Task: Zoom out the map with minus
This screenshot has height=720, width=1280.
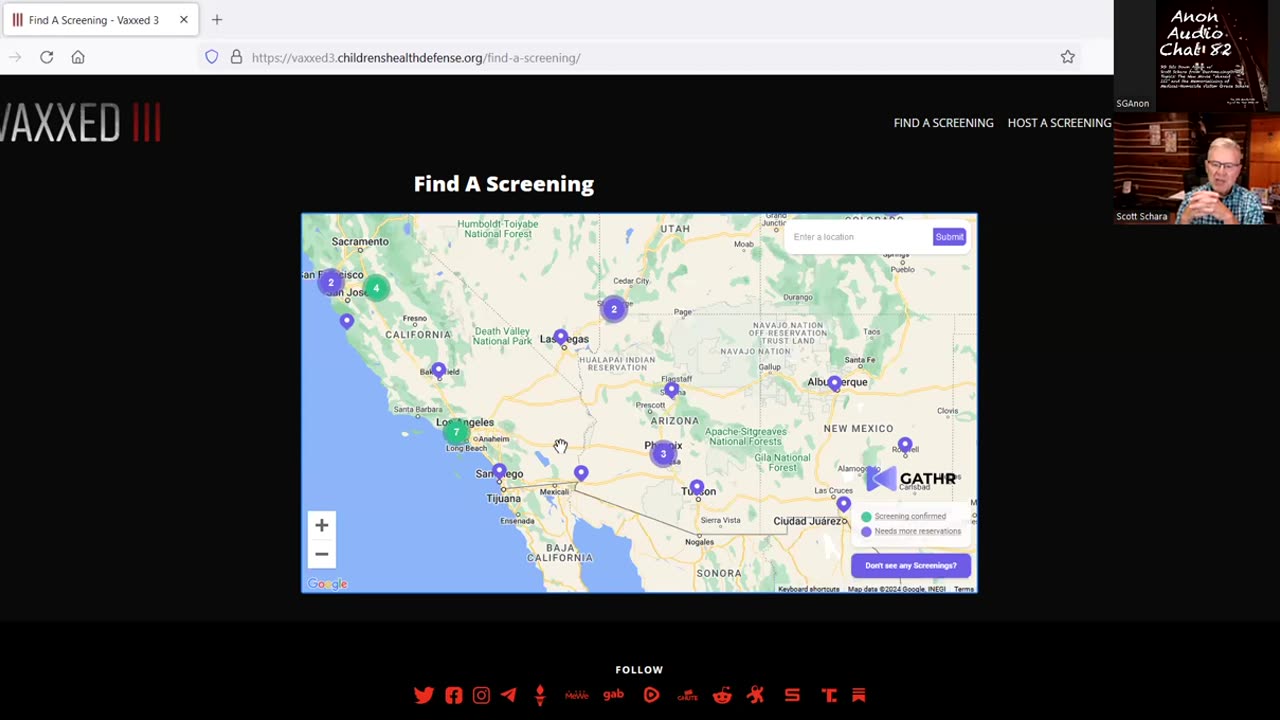Action: (x=321, y=554)
